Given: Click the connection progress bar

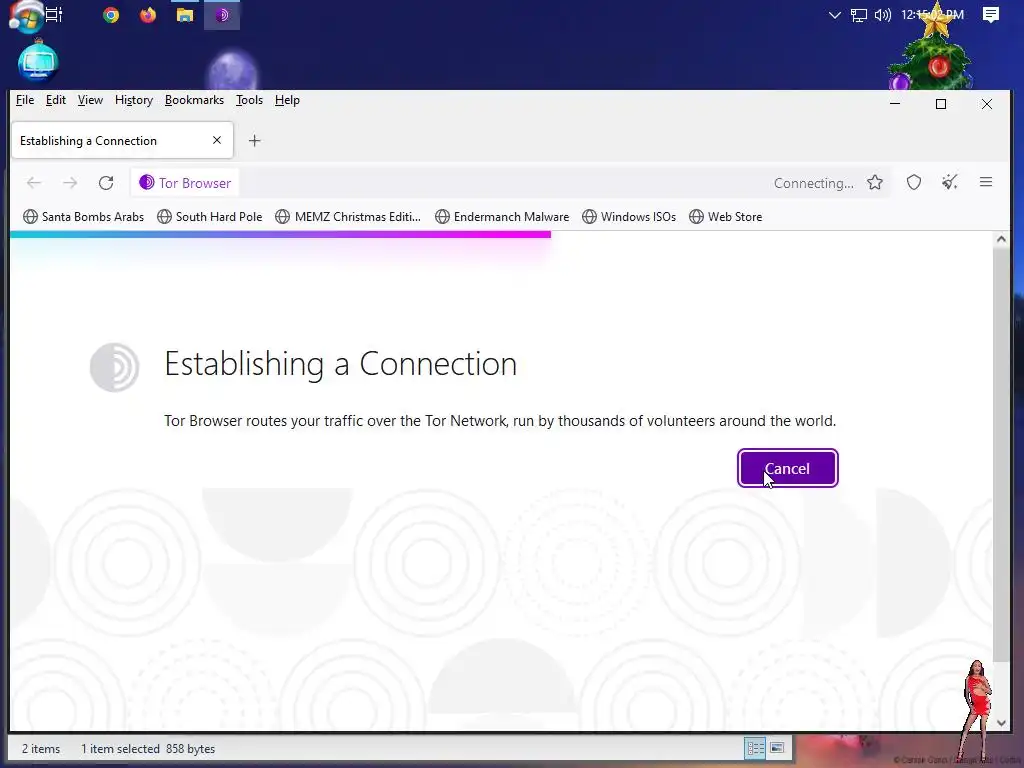Looking at the screenshot, I should [281, 234].
